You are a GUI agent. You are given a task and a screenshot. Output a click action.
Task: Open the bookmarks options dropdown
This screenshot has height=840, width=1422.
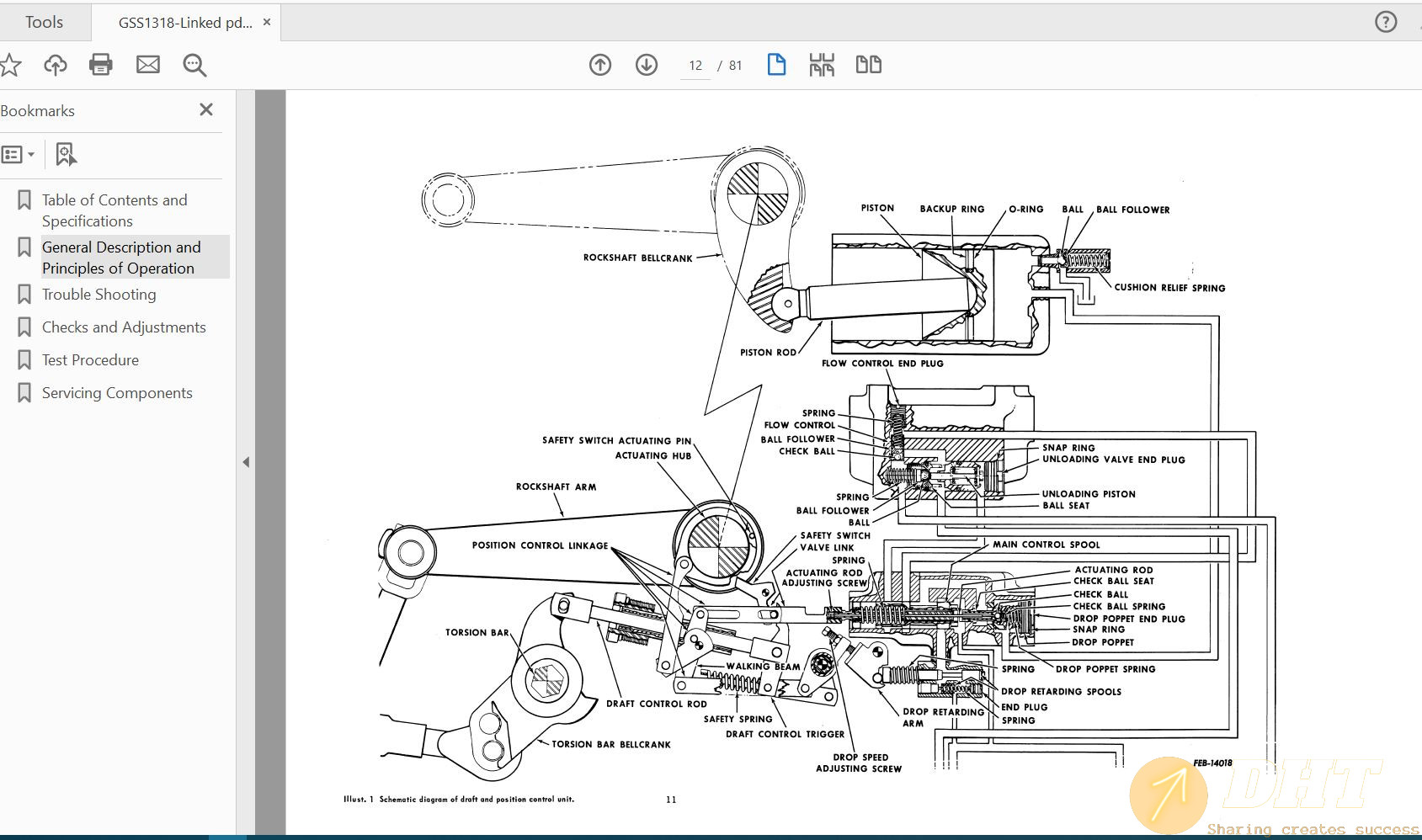coord(19,155)
